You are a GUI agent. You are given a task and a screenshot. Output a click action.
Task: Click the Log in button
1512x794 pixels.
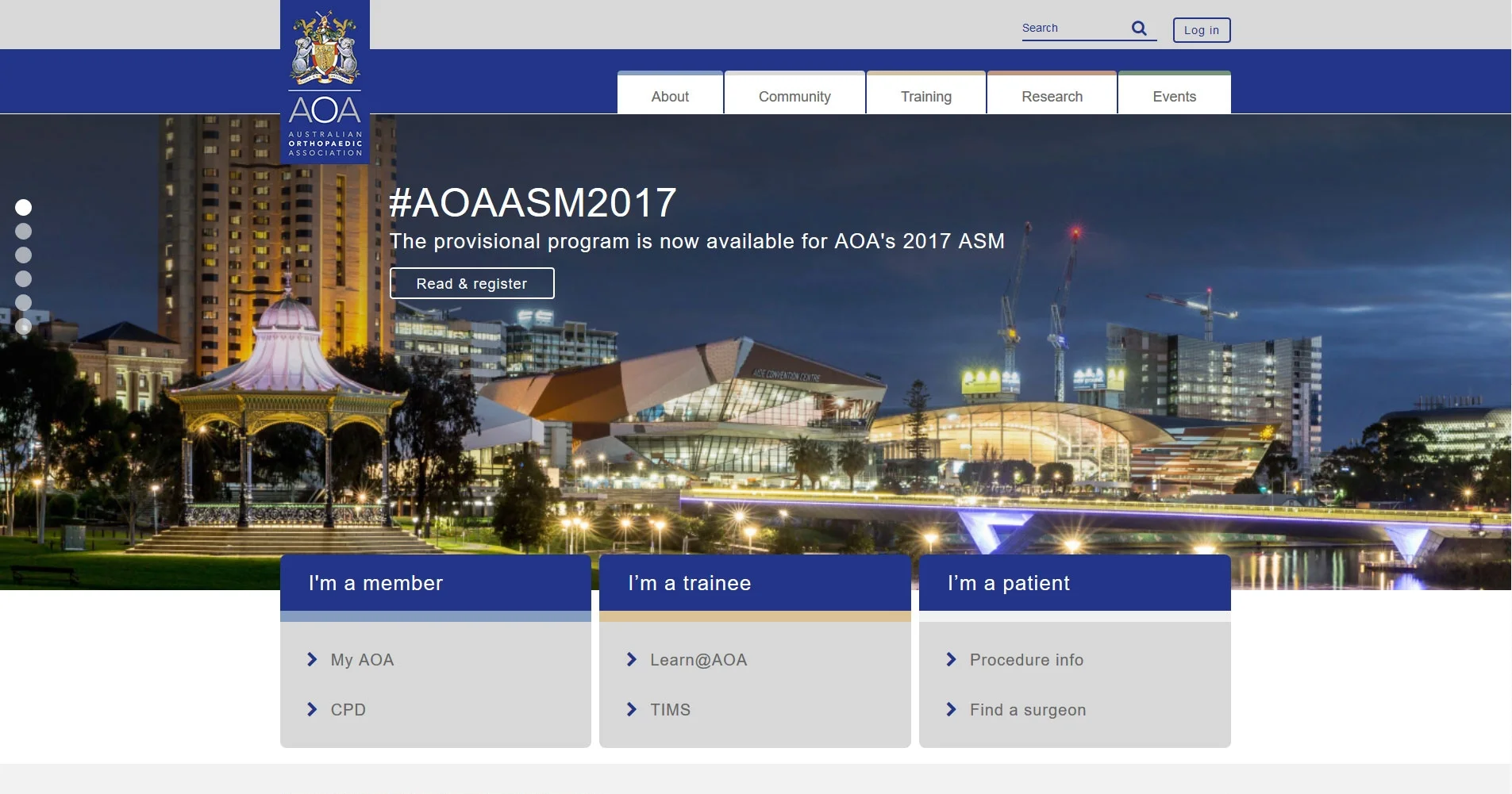1201,30
